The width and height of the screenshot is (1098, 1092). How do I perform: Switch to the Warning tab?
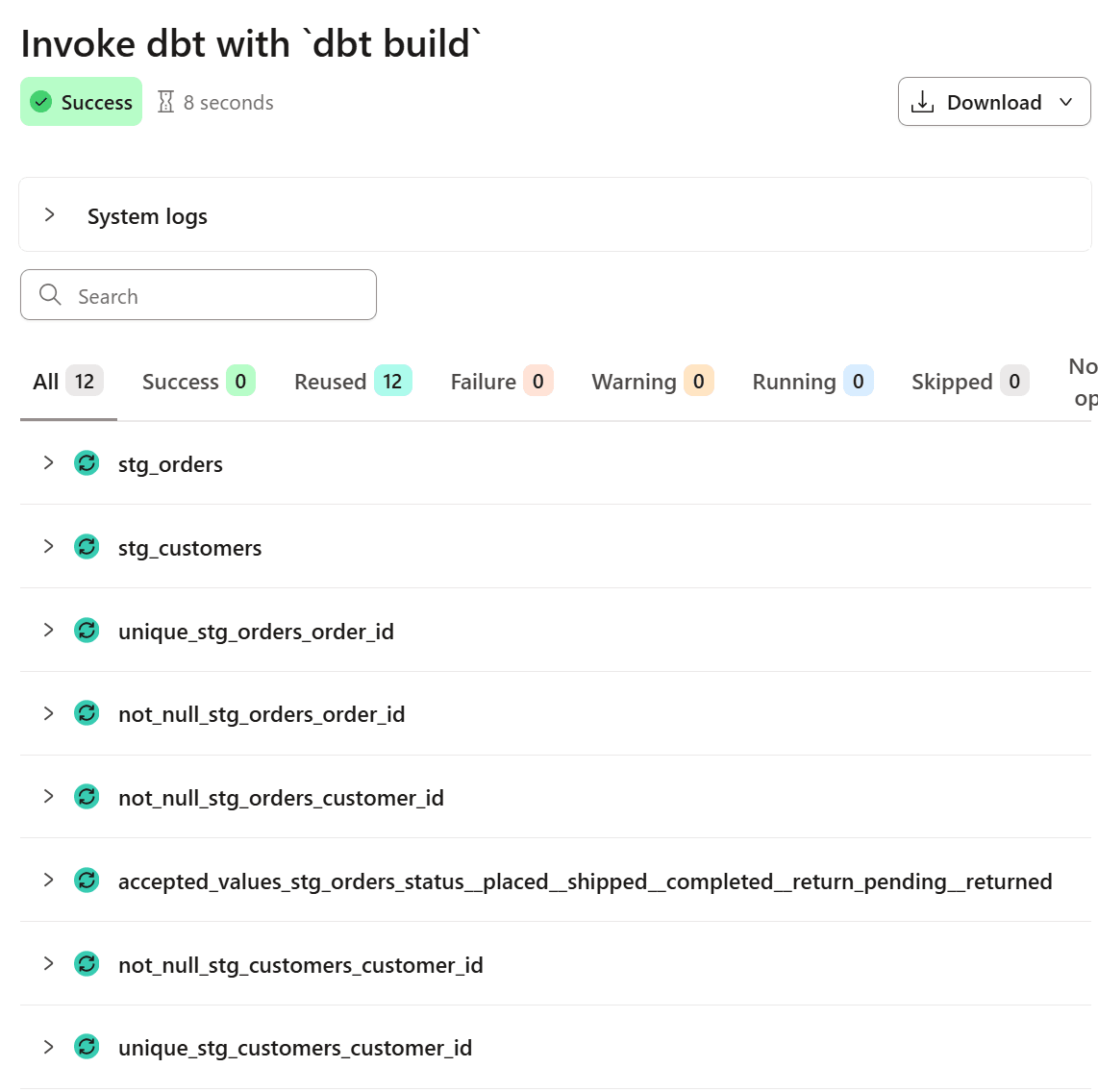pos(653,382)
